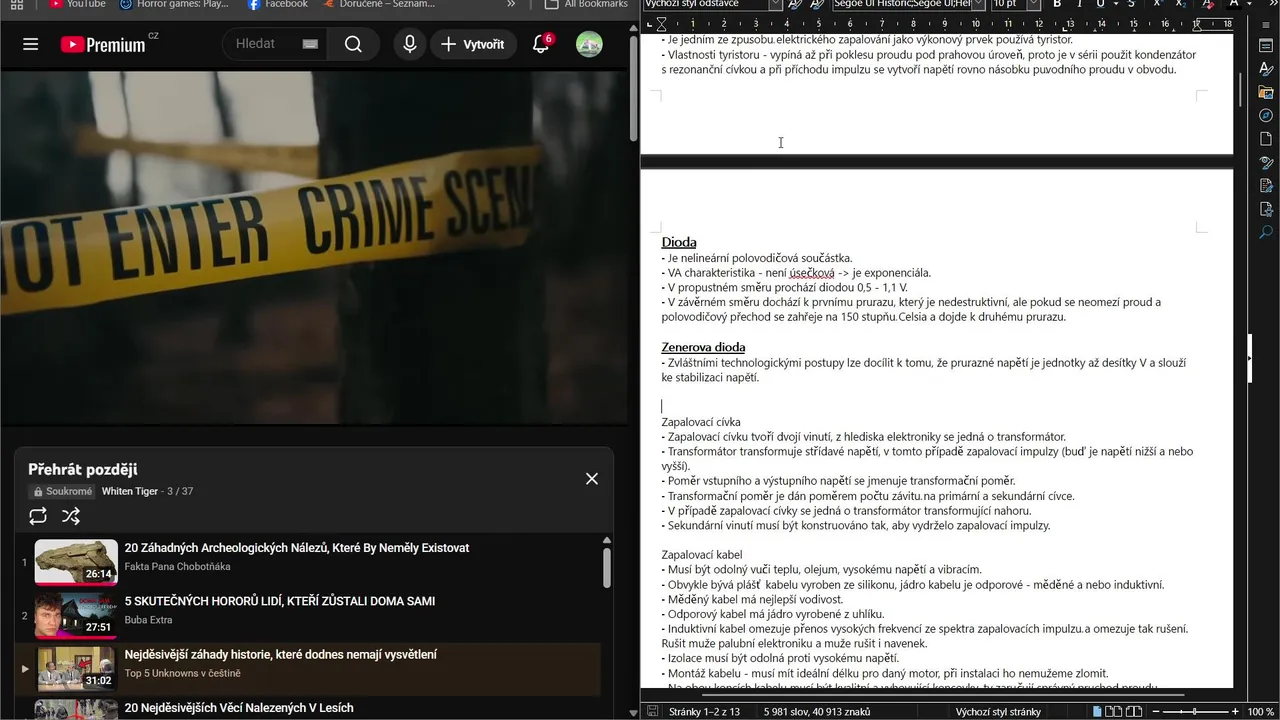Open the YouTube account avatar menu
1280x720 pixels.
(x=589, y=44)
